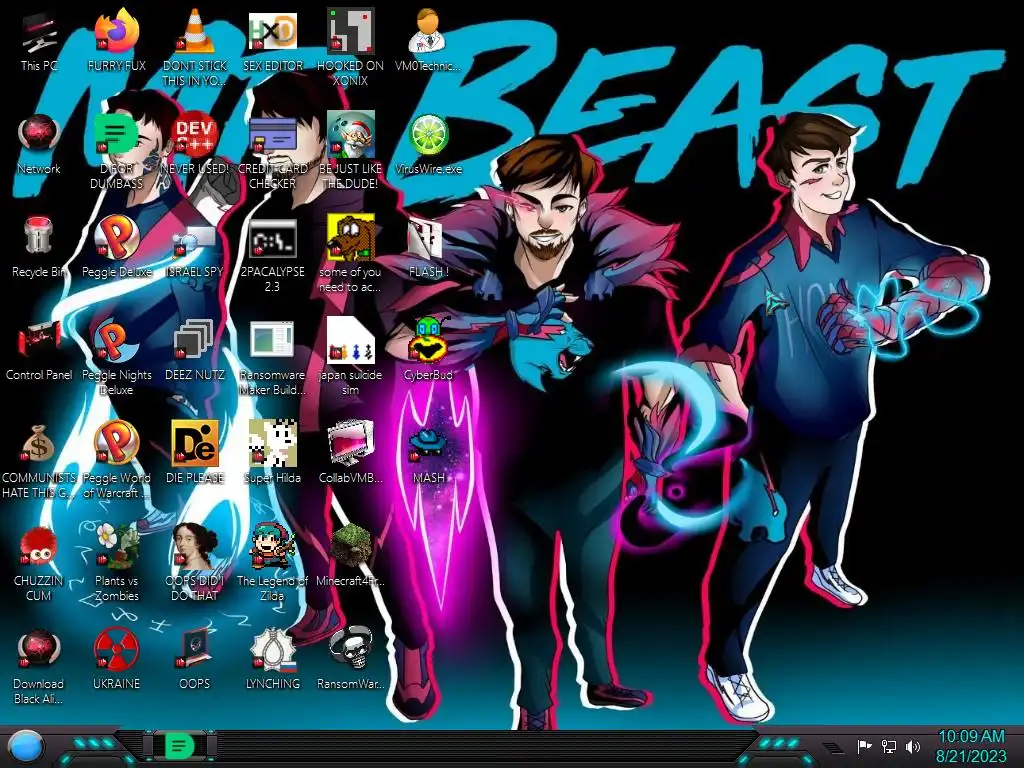The height and width of the screenshot is (768, 1024).
Task: Open the CyberBud desktop icon
Action: (x=428, y=340)
